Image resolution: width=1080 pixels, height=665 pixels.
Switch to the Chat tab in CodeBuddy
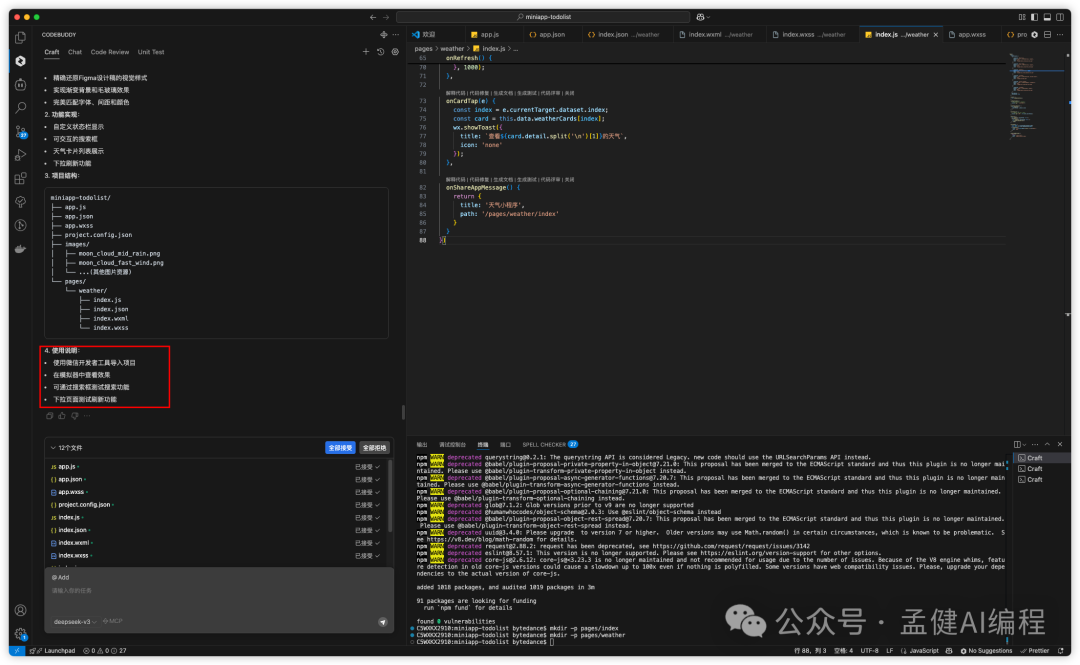pos(75,52)
